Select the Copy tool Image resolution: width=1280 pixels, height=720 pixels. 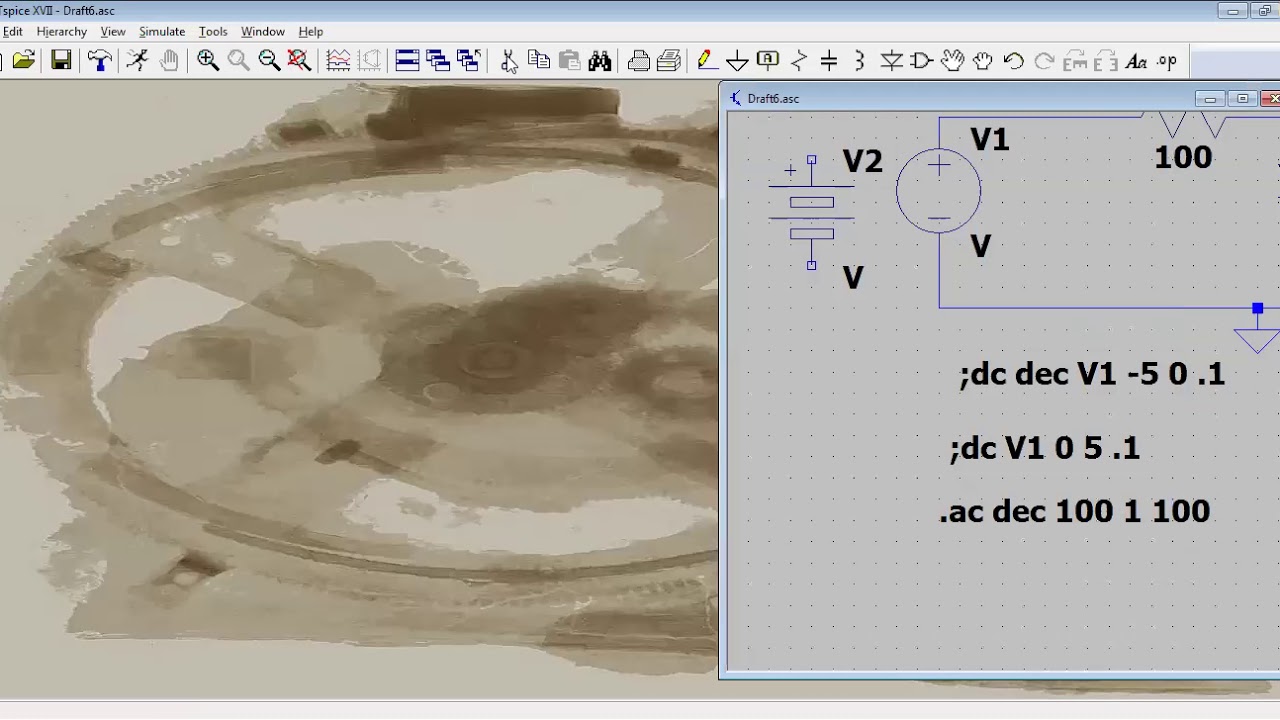pyautogui.click(x=539, y=61)
